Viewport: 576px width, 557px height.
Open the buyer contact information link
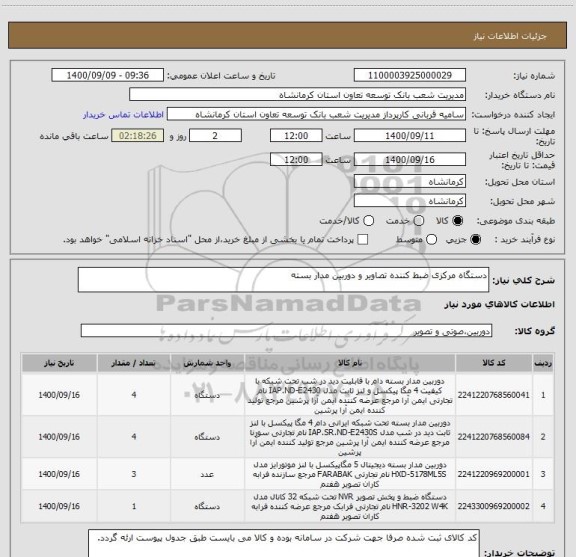pyautogui.click(x=123, y=115)
